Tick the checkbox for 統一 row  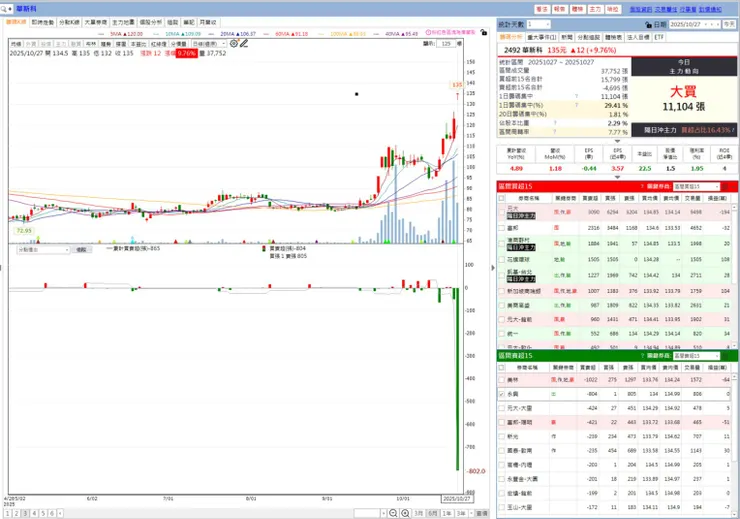502,334
